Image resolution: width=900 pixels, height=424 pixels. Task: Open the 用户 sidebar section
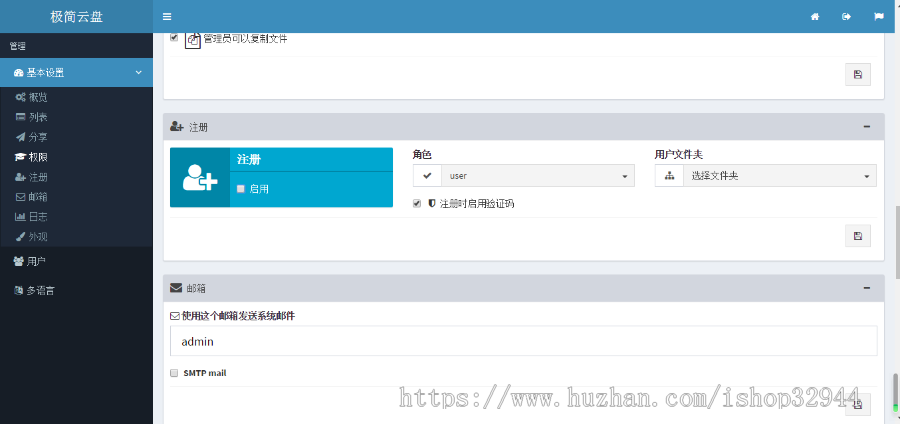click(76, 262)
